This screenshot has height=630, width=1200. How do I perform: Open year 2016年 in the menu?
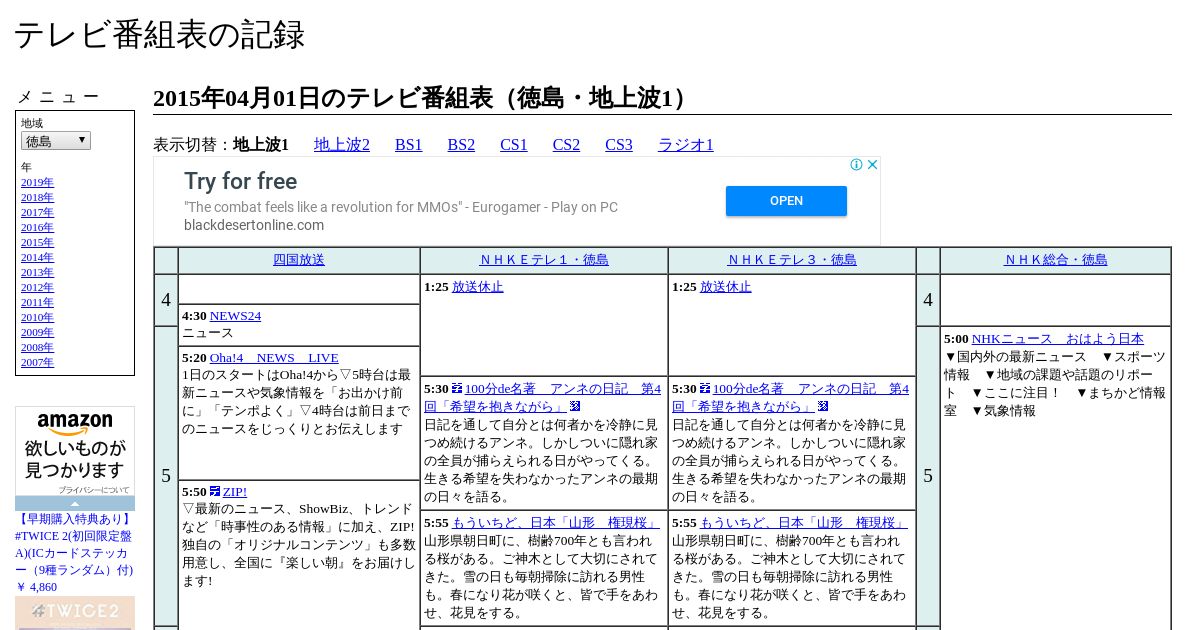[37, 228]
